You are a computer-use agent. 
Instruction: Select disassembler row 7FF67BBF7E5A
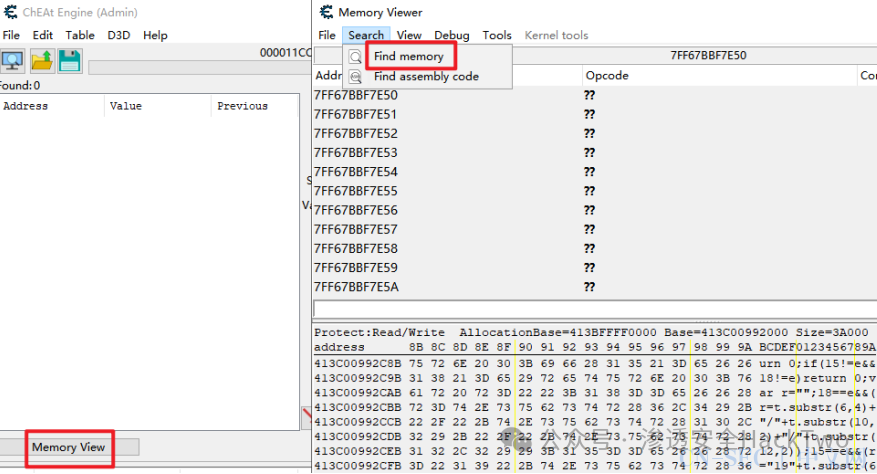coord(595,287)
